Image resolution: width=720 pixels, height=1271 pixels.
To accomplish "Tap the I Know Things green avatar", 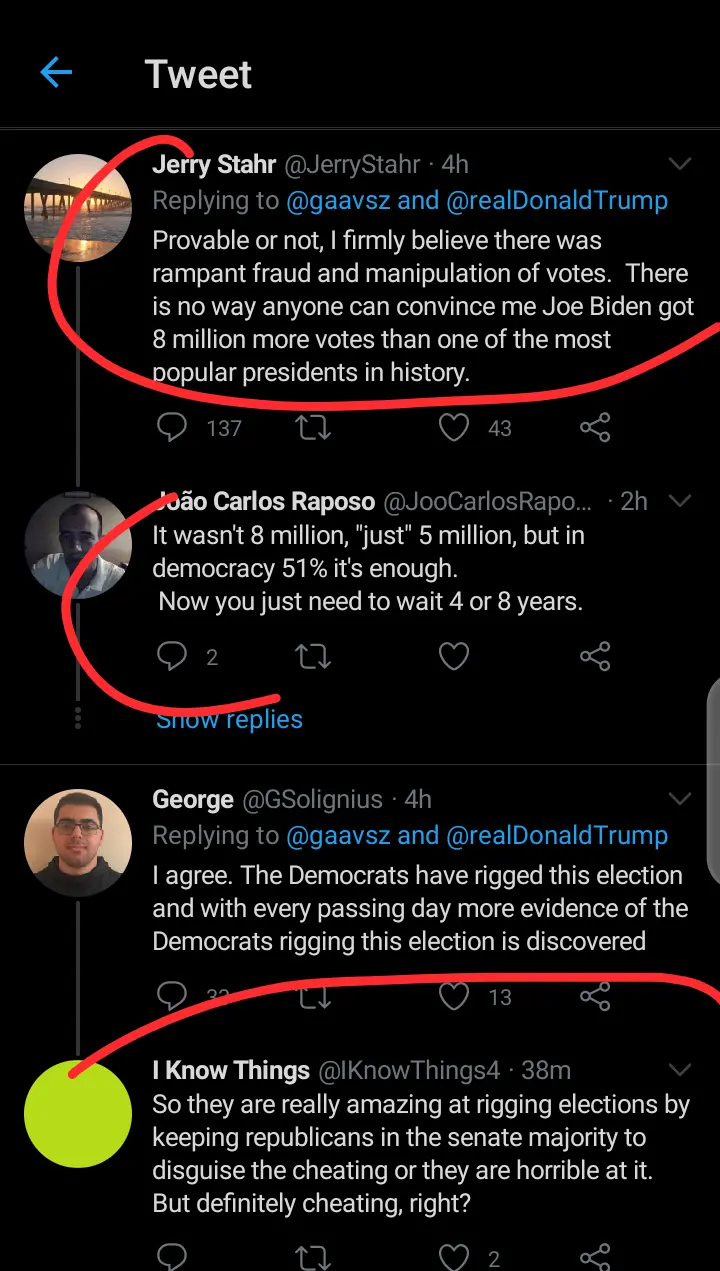I will tap(78, 1113).
